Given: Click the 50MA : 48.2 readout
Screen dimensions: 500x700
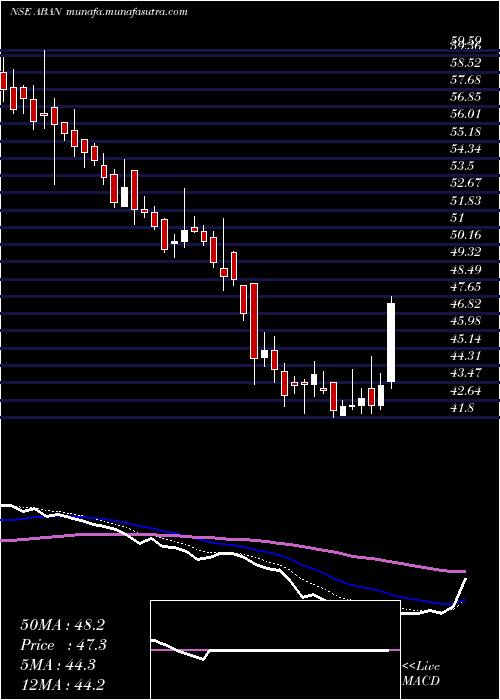Looking at the screenshot, I should tap(62, 625).
